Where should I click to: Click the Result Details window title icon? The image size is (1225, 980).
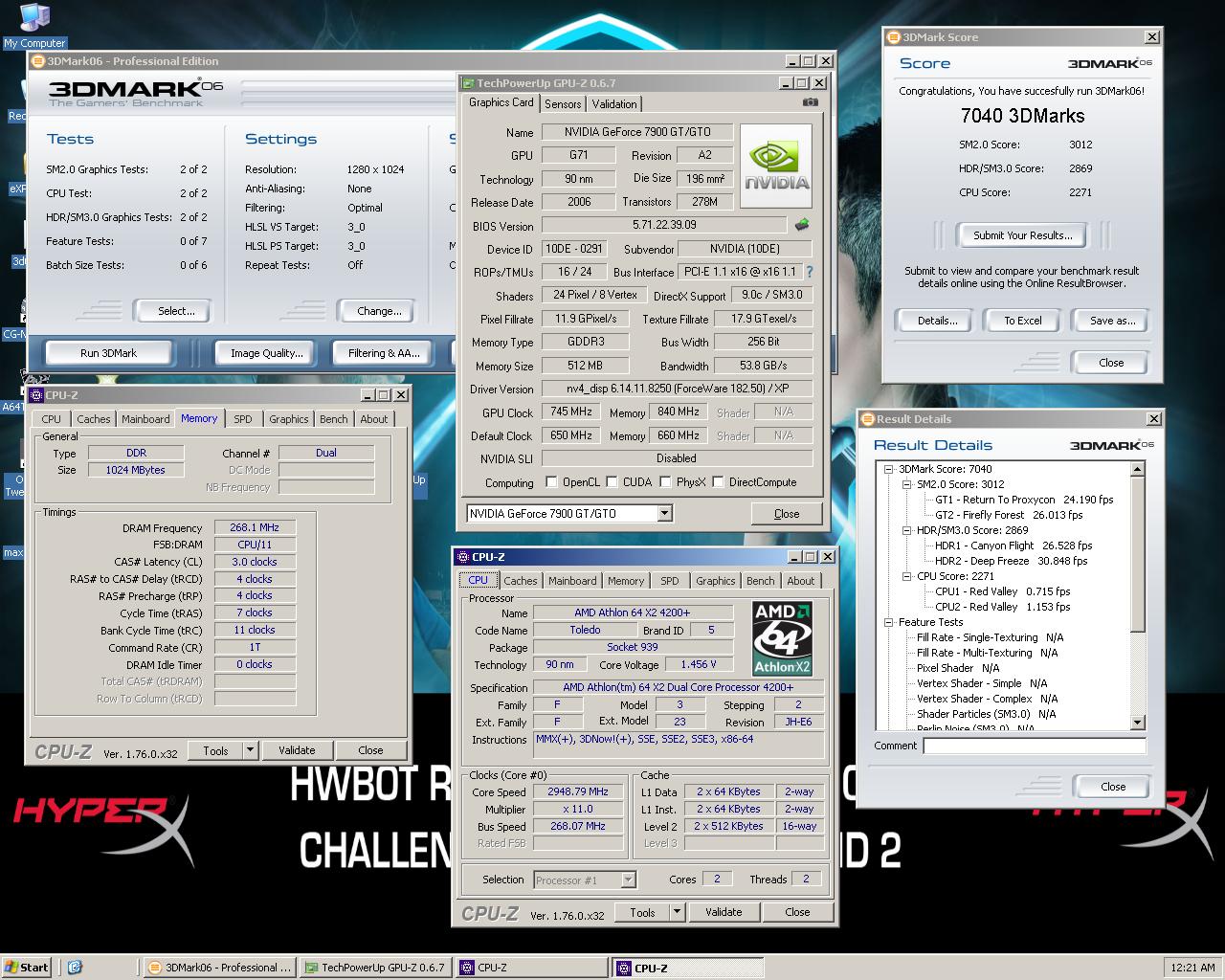click(869, 418)
